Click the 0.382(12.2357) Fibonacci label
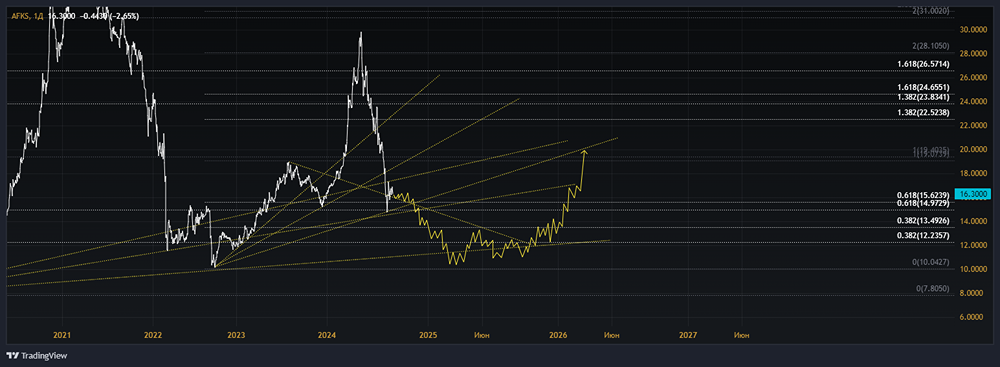The width and height of the screenshot is (1000, 367). pos(923,236)
